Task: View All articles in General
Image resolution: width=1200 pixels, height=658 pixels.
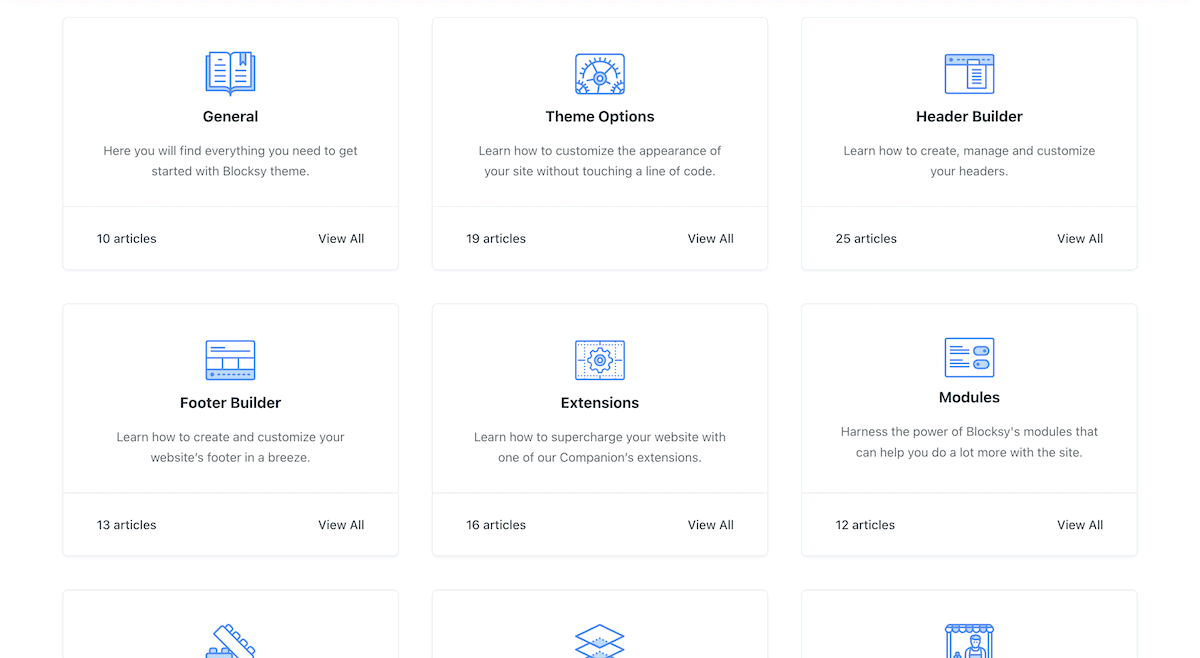Action: tap(341, 238)
